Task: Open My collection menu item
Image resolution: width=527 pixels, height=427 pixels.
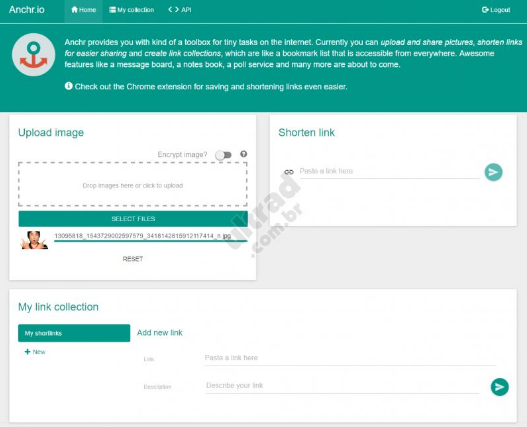Action: [x=131, y=10]
